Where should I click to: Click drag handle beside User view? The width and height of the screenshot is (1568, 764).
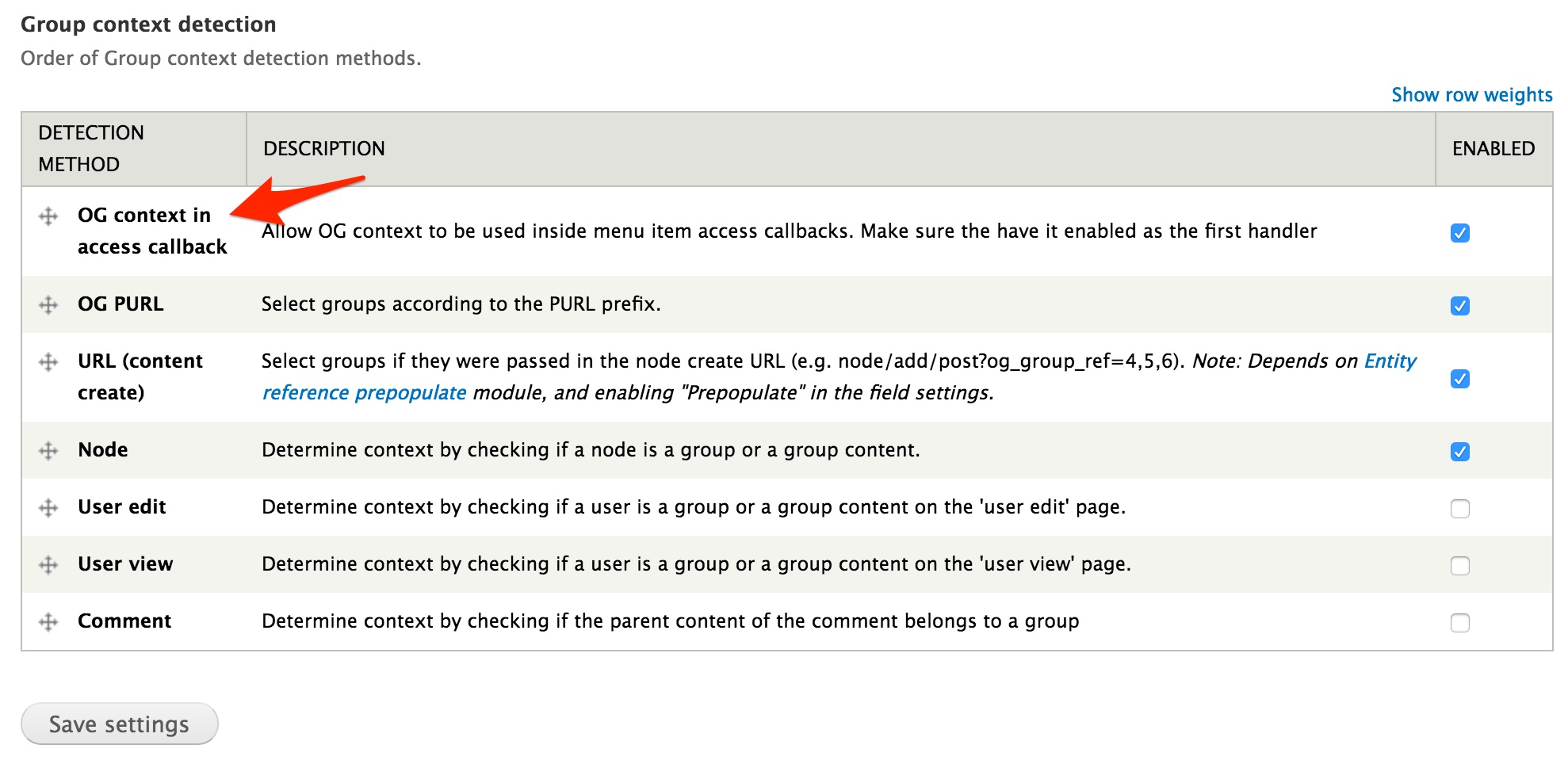click(x=48, y=564)
